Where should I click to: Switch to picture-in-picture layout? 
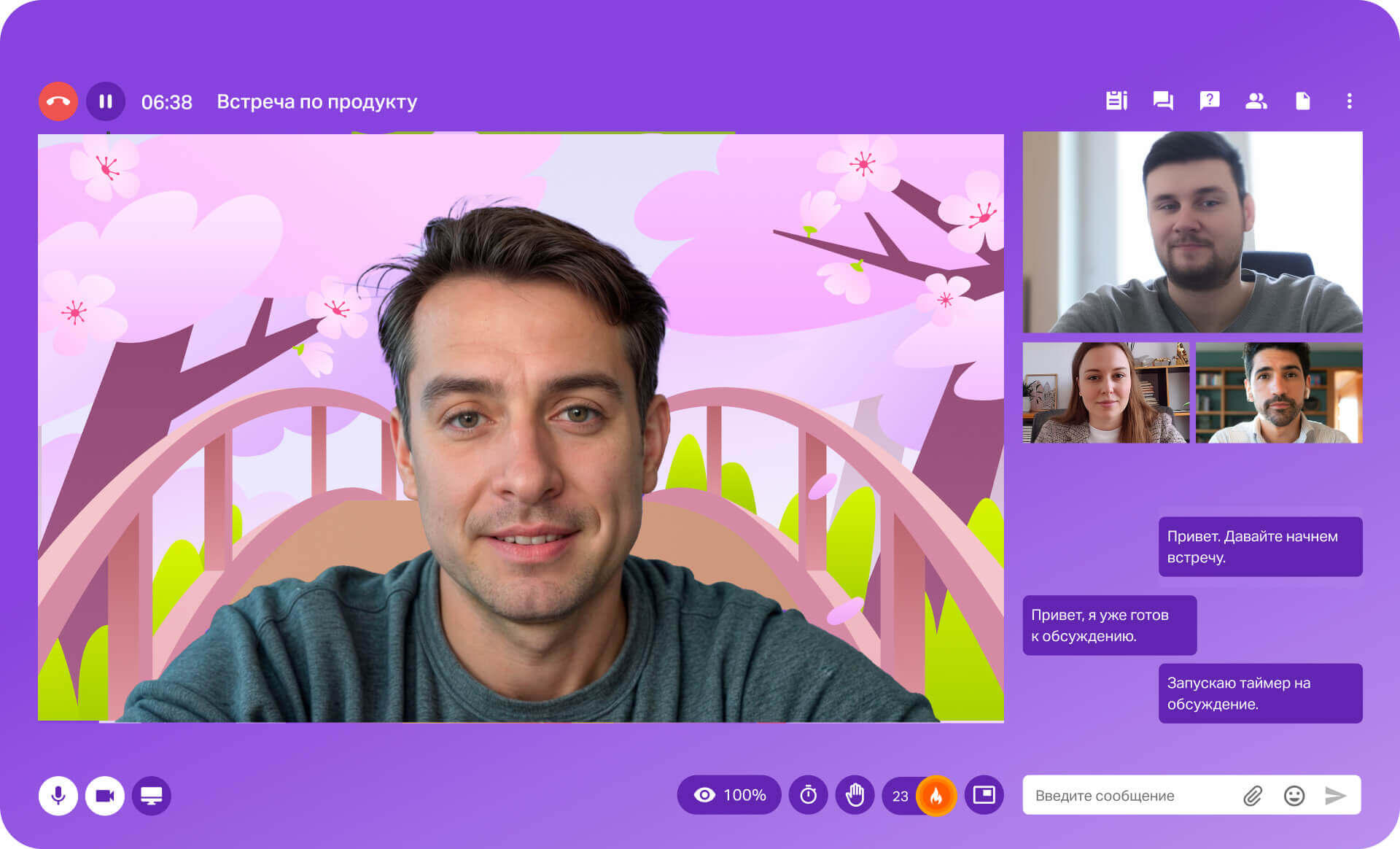[x=984, y=794]
